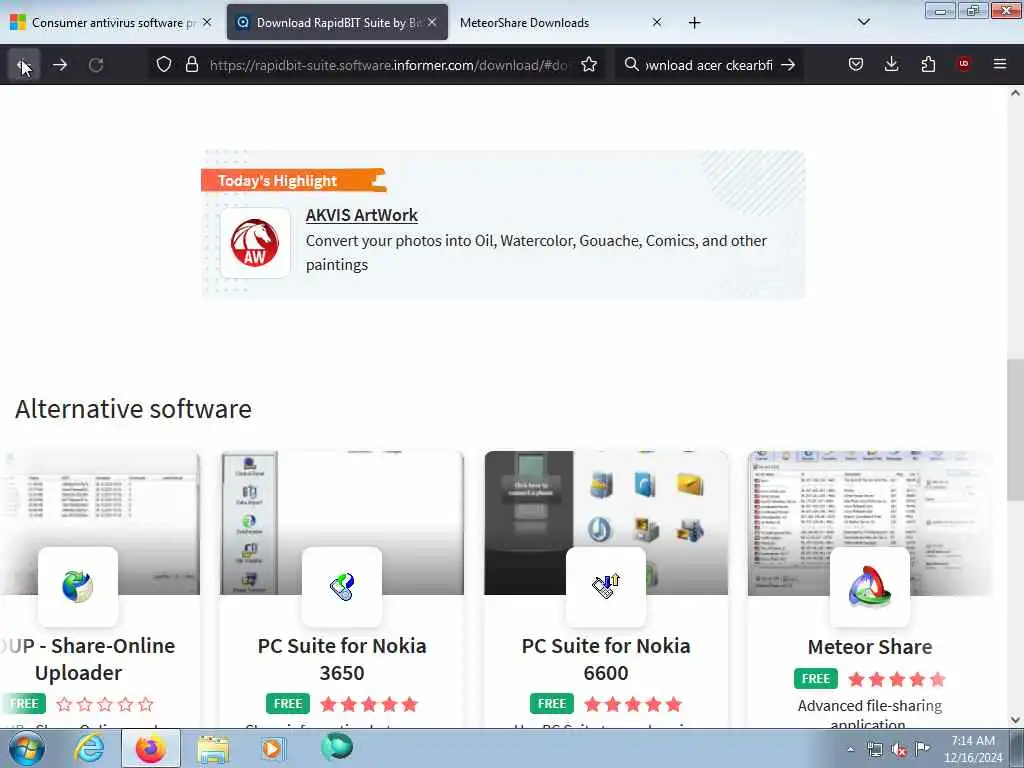Click the FREE badge under Nokia 3650
1024x768 pixels.
(x=288, y=704)
